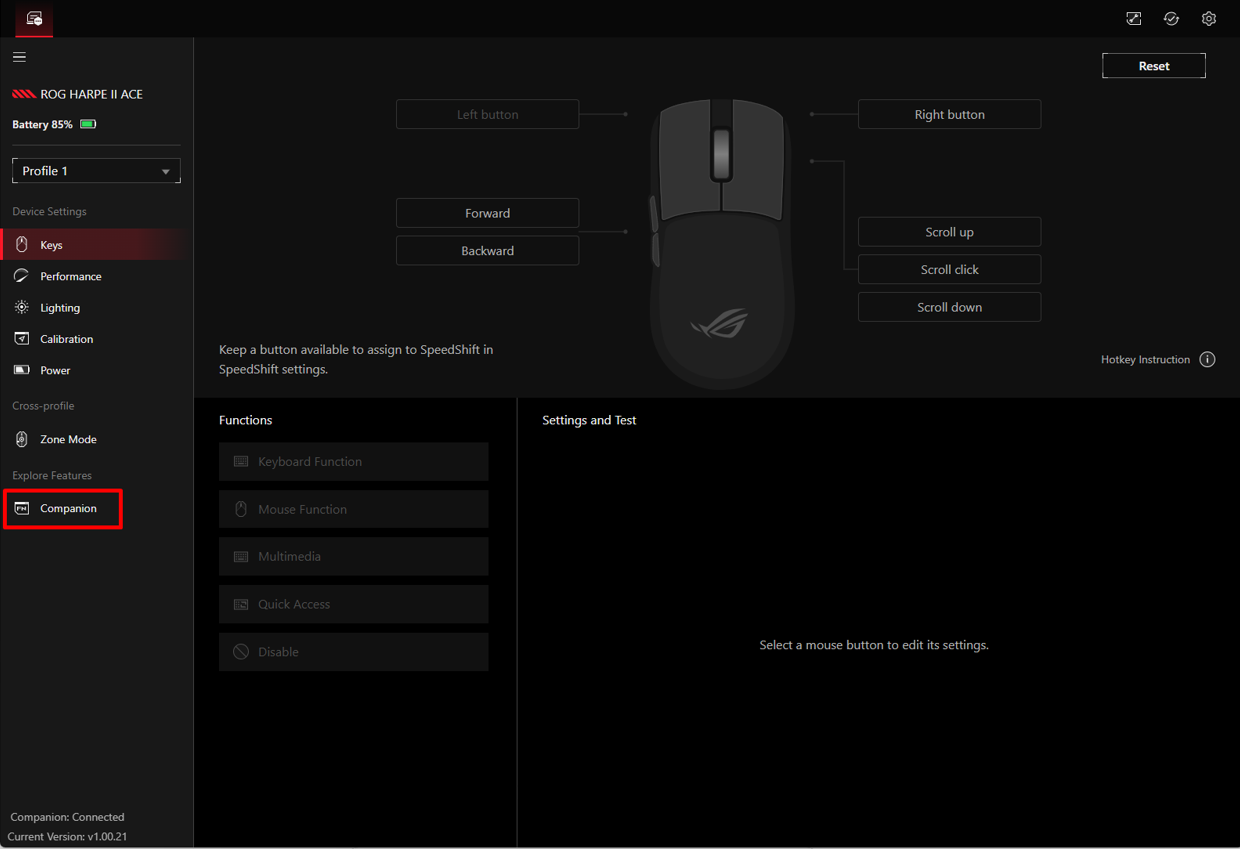Screen dimensions: 1240x849
Task: Open the Profile 1 dropdown
Action: point(96,171)
